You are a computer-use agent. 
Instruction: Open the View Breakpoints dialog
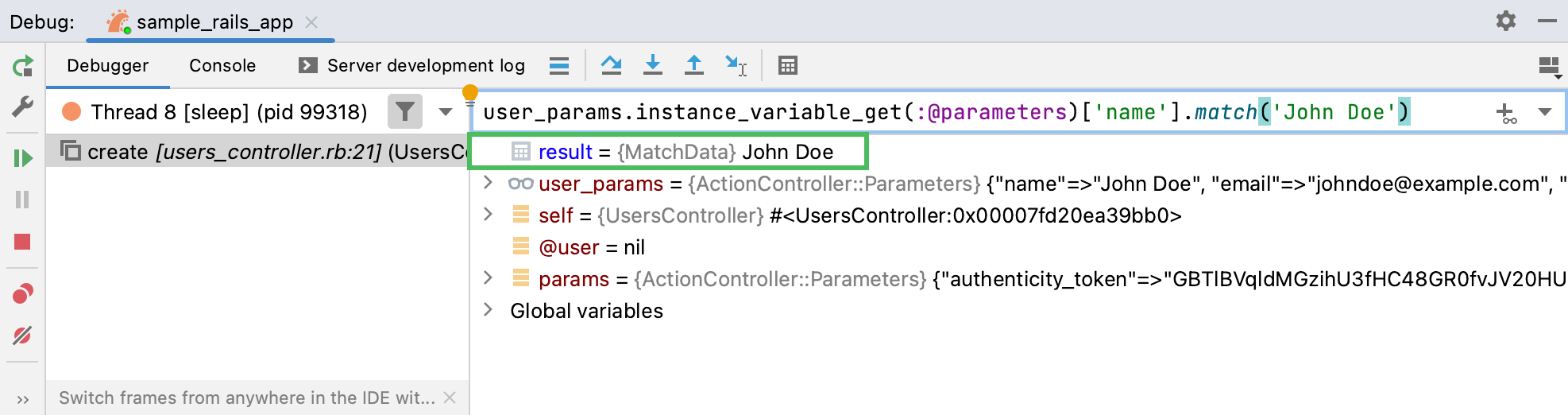pos(23,294)
